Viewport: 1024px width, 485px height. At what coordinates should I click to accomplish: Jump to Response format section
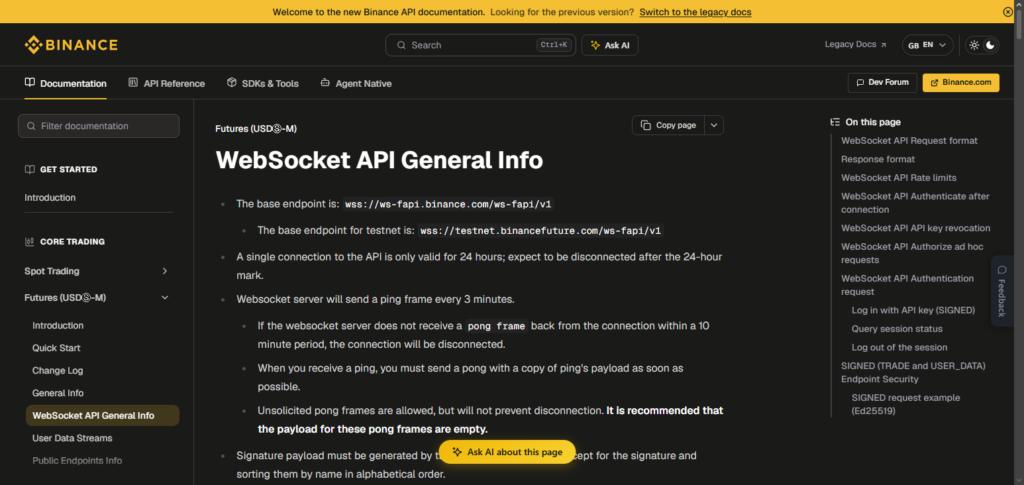click(x=878, y=159)
